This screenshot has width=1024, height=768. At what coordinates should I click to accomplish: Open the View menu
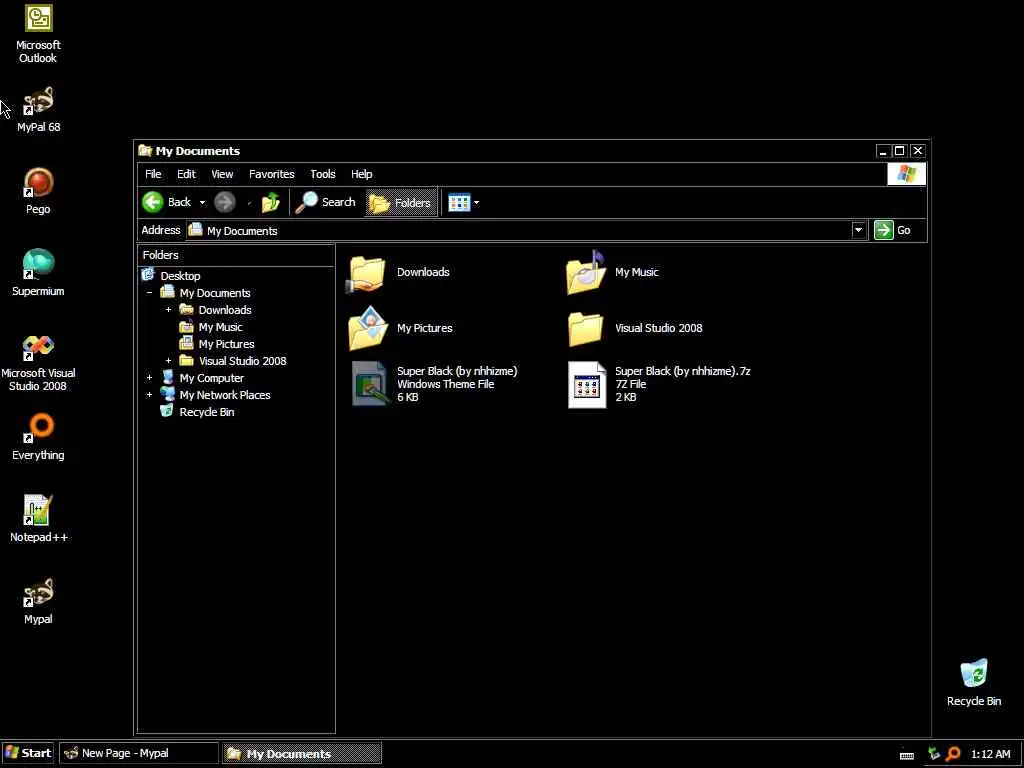pos(222,174)
